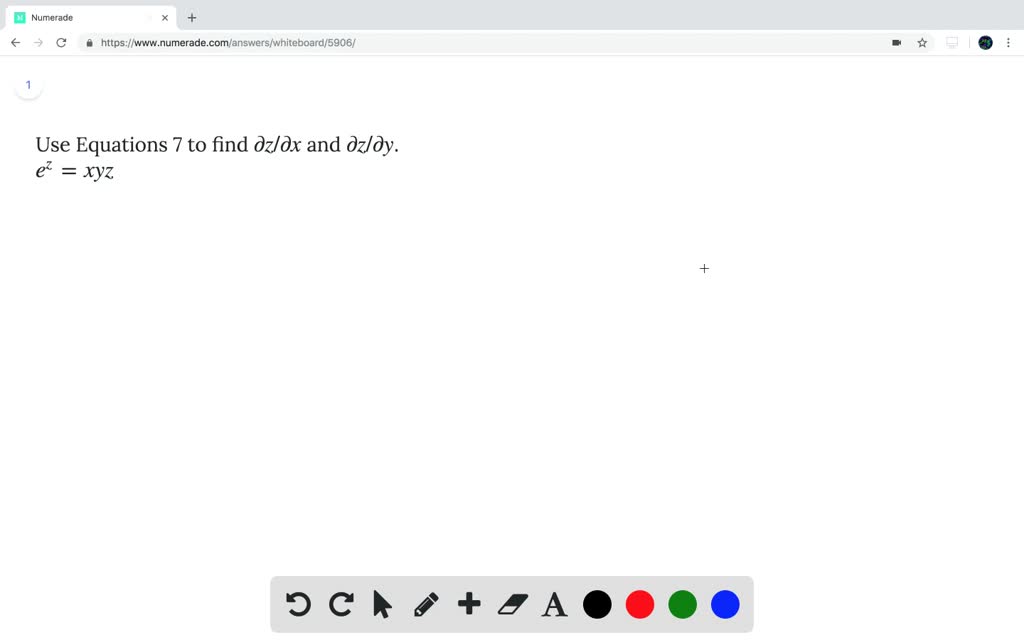Click the page 1 indicator

click(x=28, y=85)
